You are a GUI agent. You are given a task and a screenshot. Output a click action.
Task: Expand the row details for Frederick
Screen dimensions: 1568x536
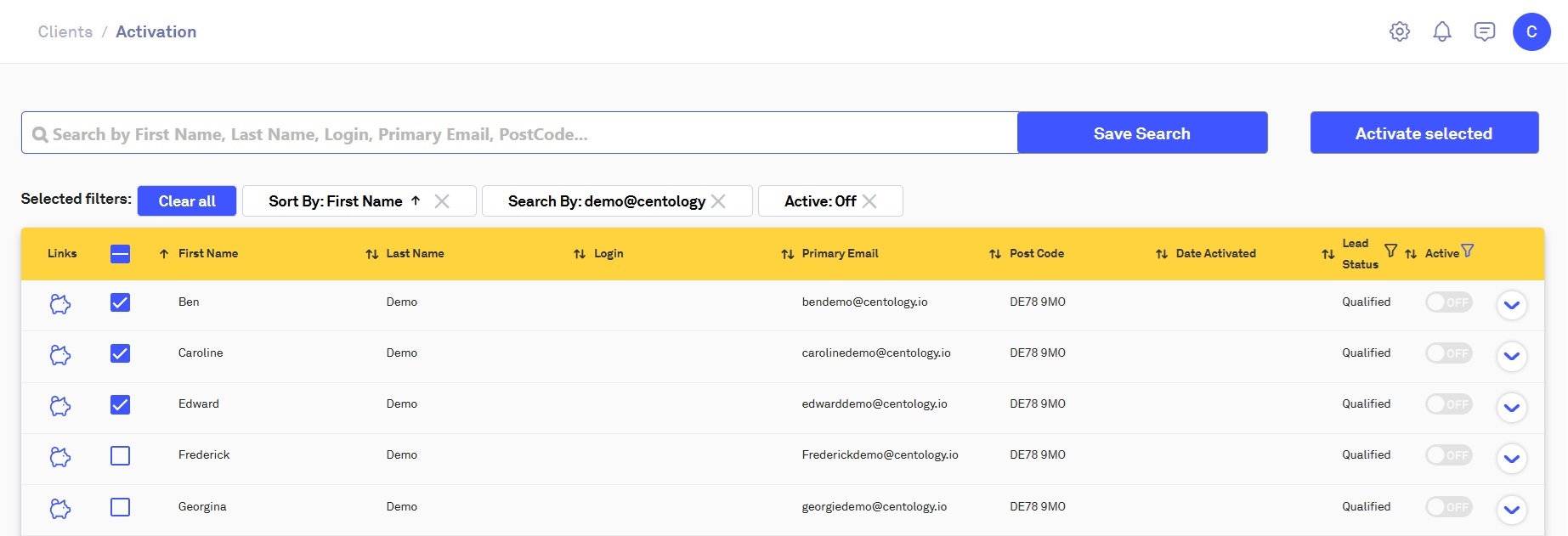(x=1511, y=459)
